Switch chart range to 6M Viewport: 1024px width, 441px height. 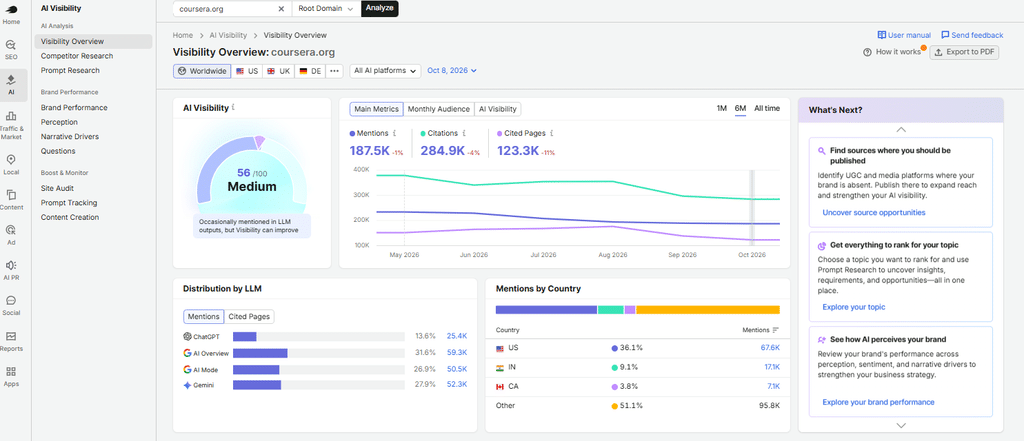(740, 108)
